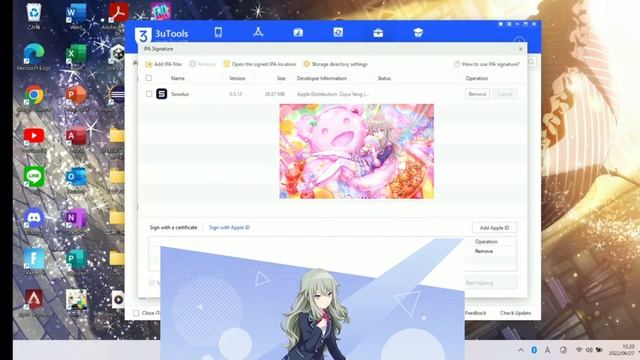Toggle the Close iTunes checkbox at bottom
Viewport: 640px width, 360px height.
(x=136, y=313)
